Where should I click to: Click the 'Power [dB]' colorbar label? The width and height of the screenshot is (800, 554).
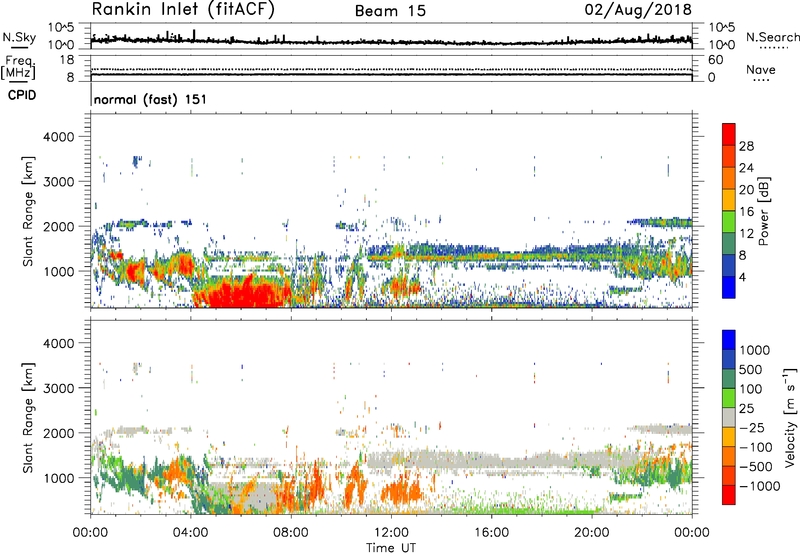coord(763,211)
